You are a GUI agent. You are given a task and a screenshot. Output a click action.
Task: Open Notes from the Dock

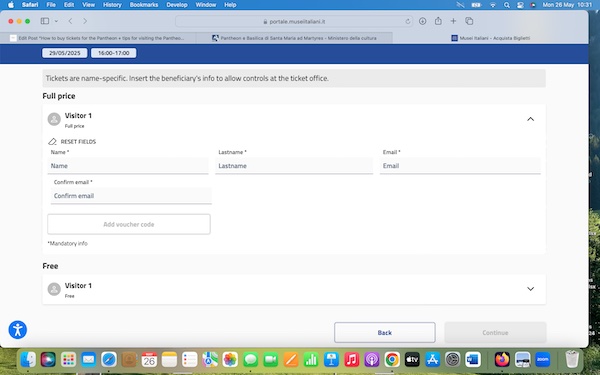tap(169, 360)
